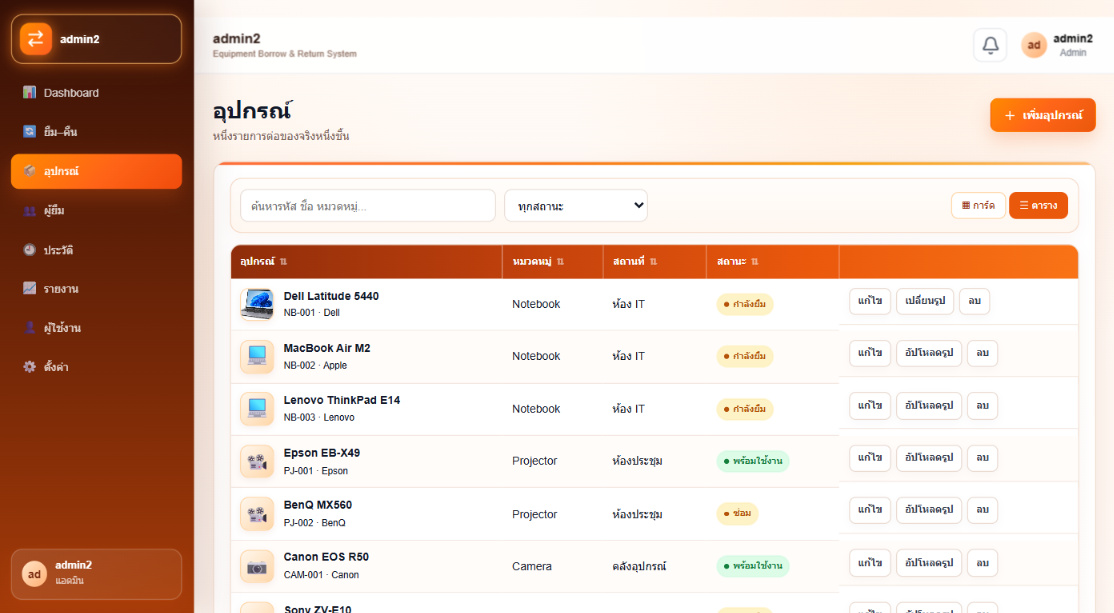Click แก้ไข for Canon EOS R50

(x=870, y=563)
